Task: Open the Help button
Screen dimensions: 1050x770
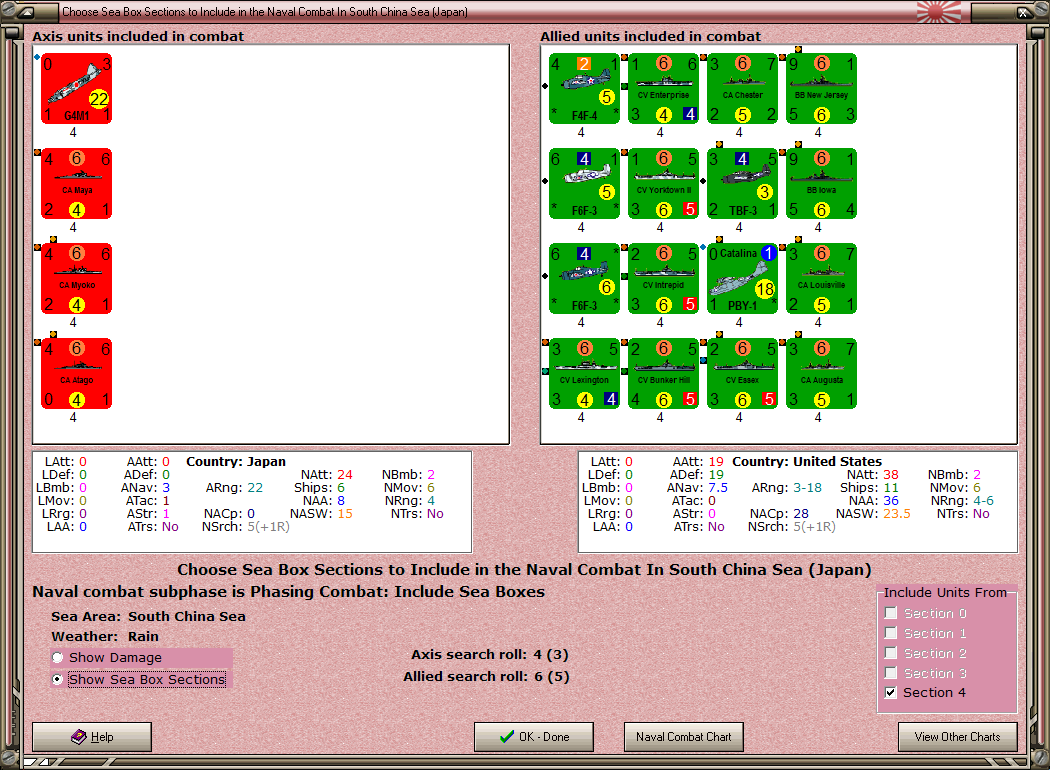Action: tap(92, 737)
